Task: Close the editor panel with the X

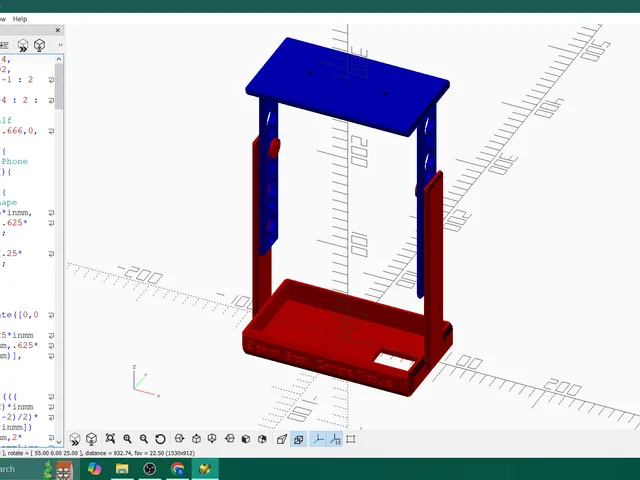Action: point(58,30)
